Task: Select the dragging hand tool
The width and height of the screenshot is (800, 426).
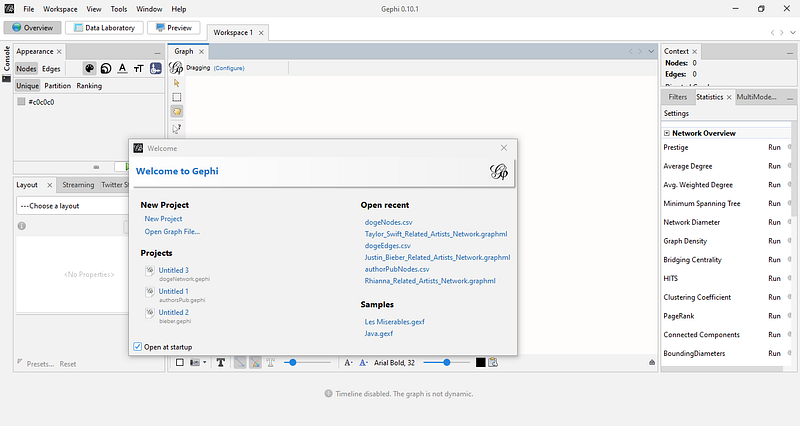Action: coord(177,111)
